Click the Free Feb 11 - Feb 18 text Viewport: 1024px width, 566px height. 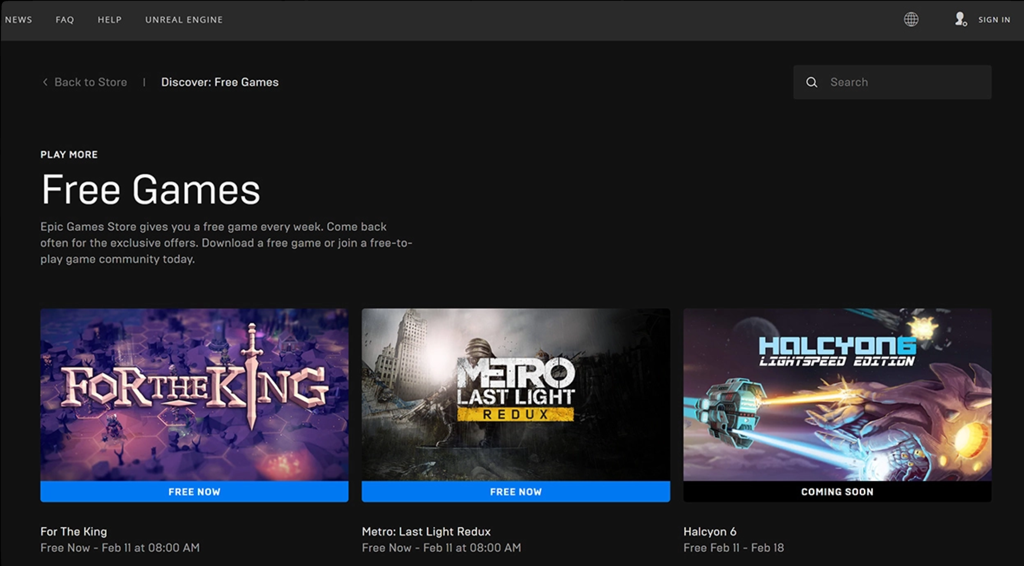pos(734,548)
